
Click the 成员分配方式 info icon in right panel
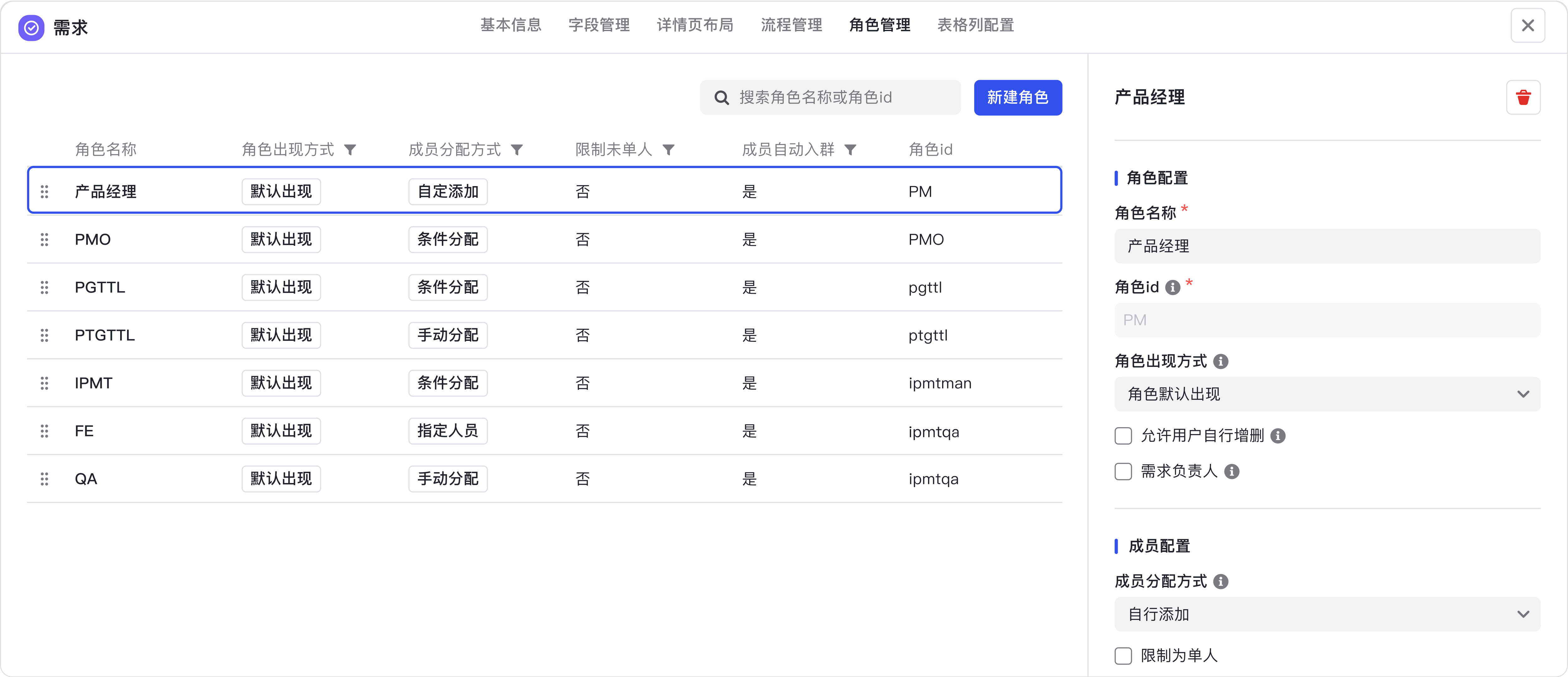1221,581
